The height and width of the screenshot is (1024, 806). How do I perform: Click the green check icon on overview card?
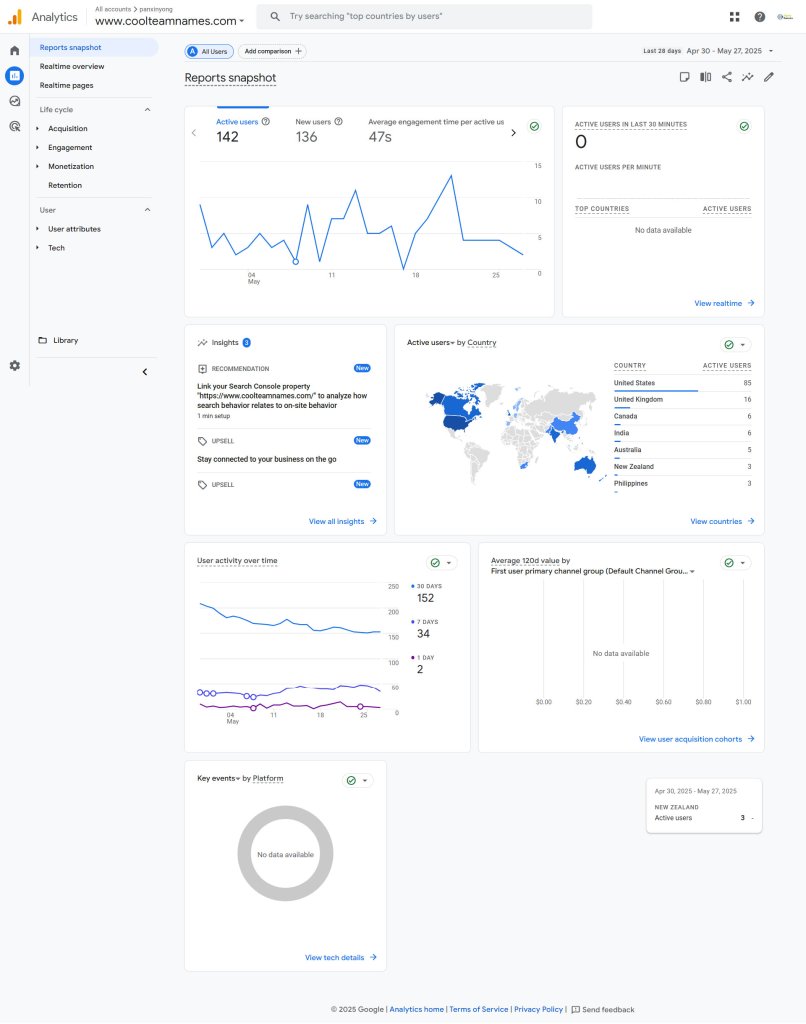tap(534, 126)
